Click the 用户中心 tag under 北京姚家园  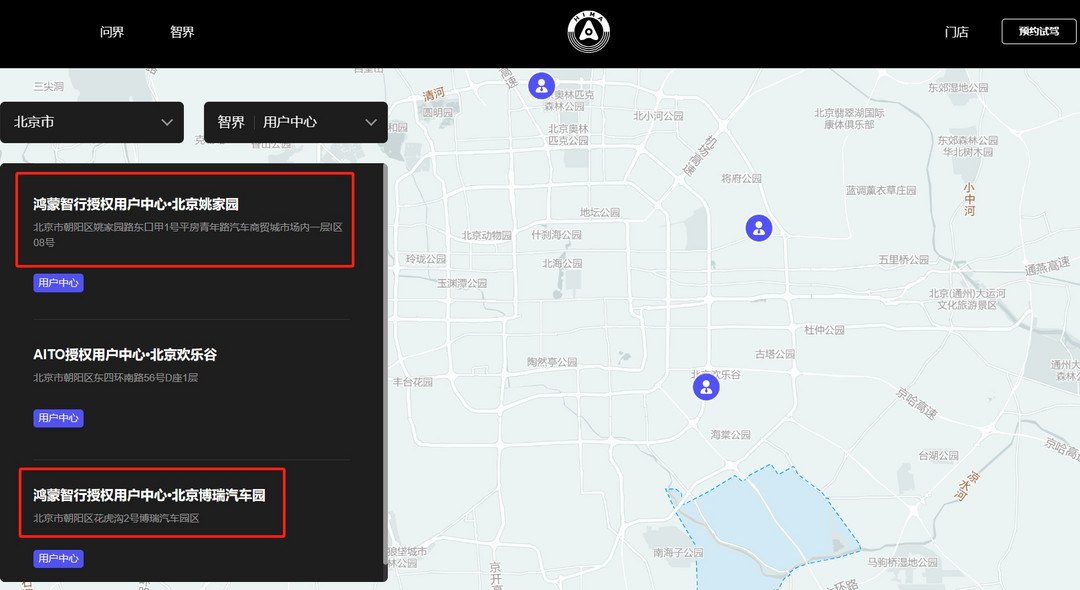pos(59,283)
